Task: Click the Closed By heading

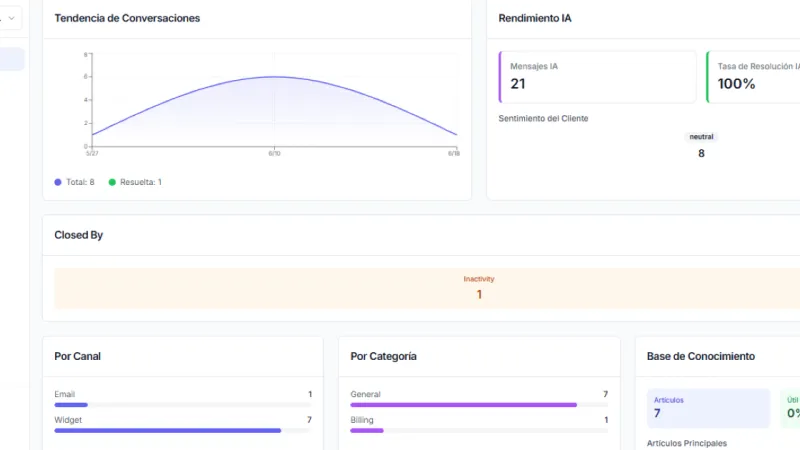Action: [x=79, y=235]
